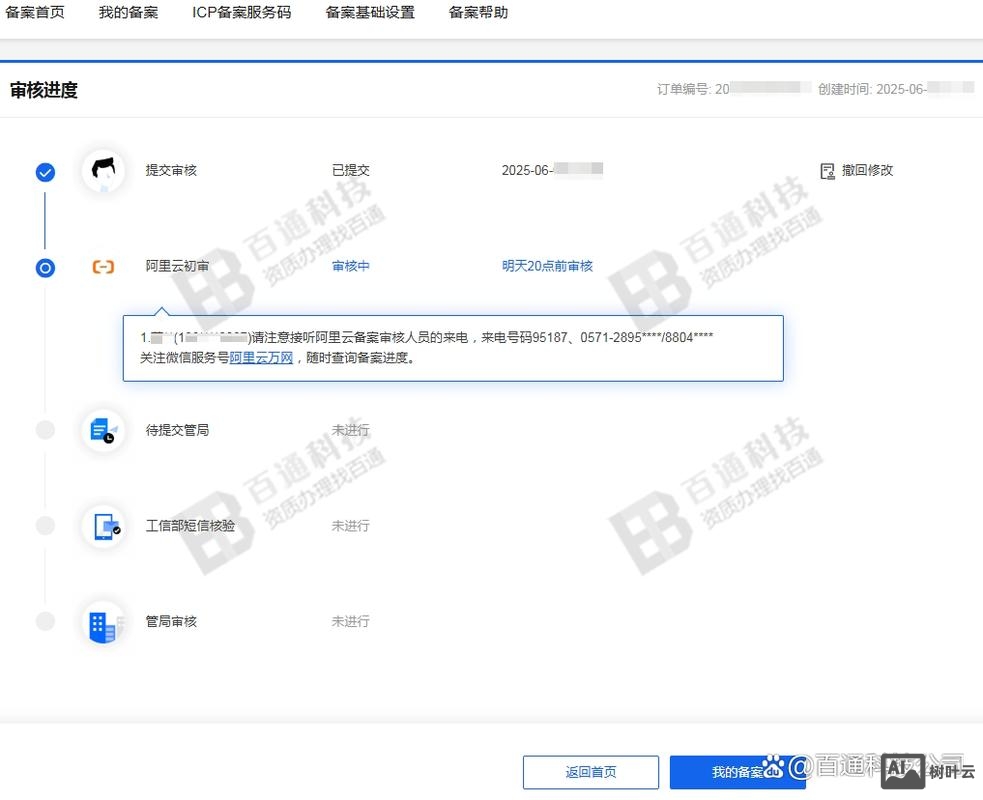This screenshot has height=800, width=983.
Task: Click the gray dot beside 待提交管局 step
Action: tap(44, 429)
